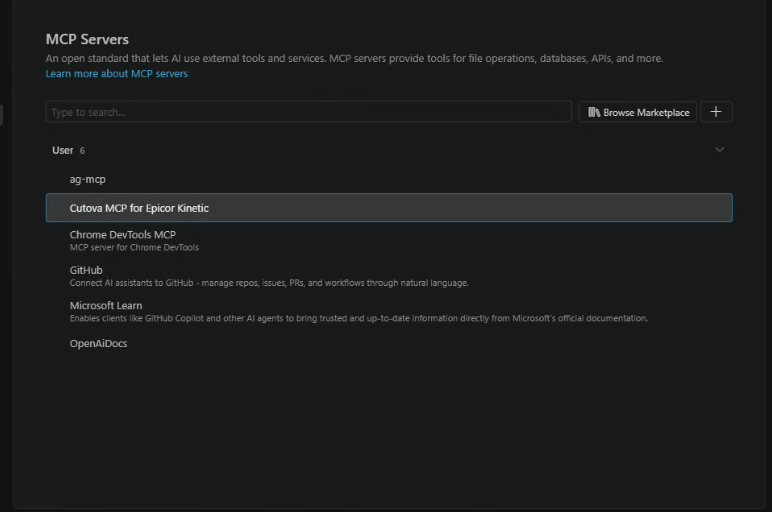
Task: Click the User group header label
Action: tap(63, 150)
